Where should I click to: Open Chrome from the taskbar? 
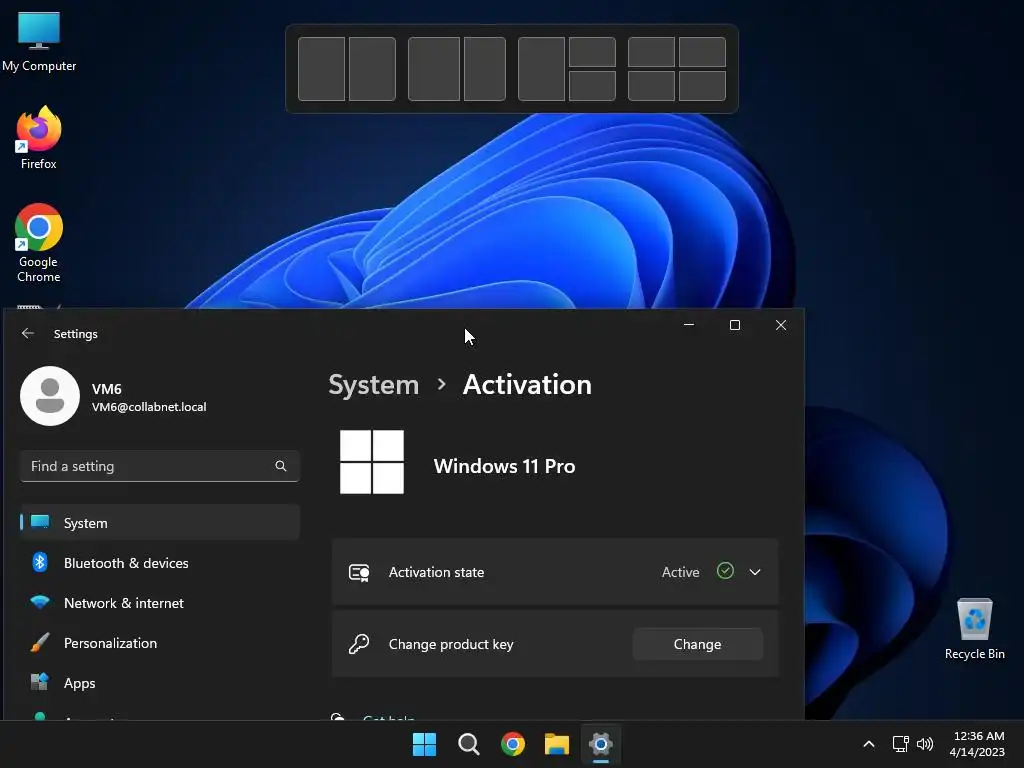[x=513, y=744]
